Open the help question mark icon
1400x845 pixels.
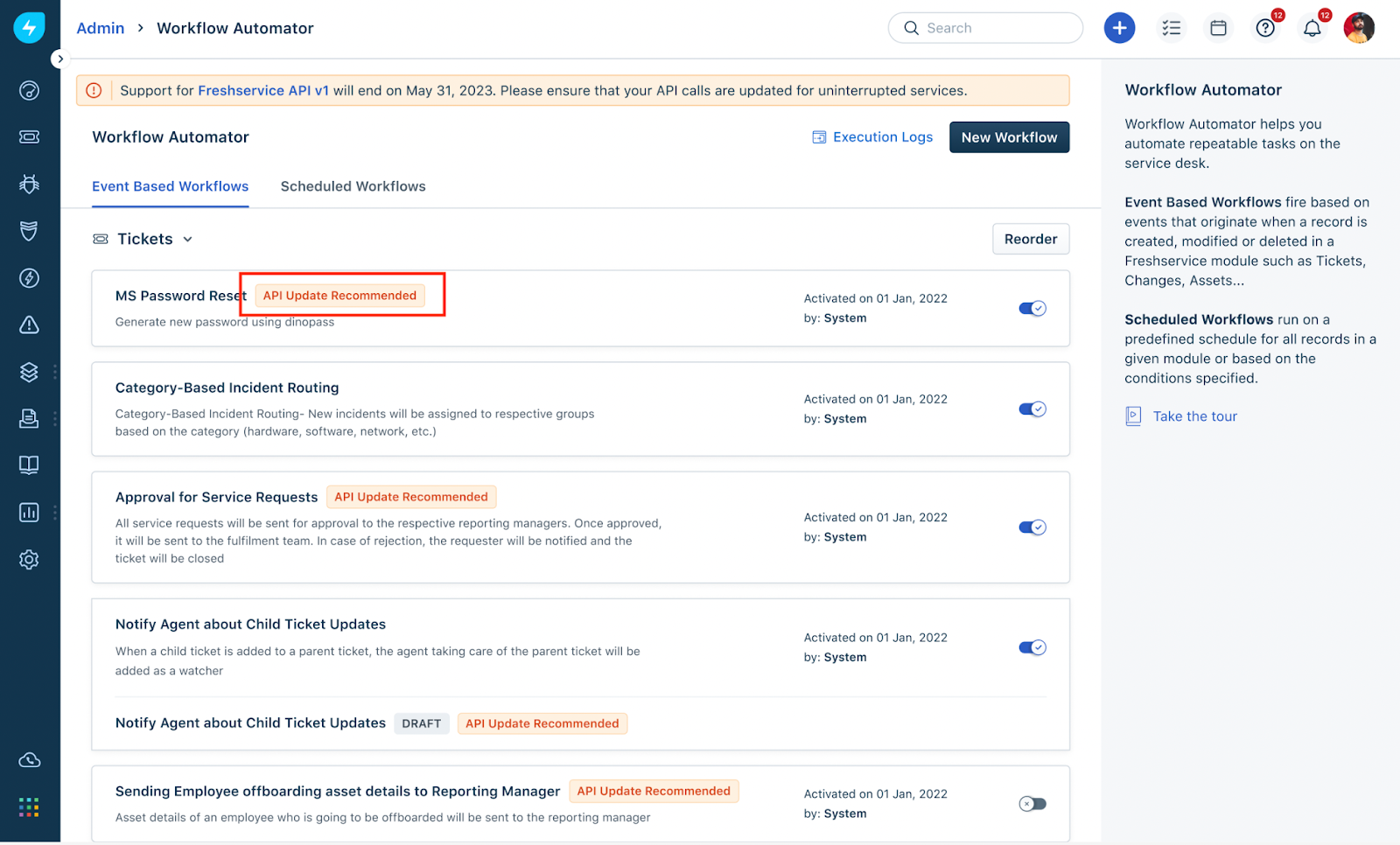pyautogui.click(x=1265, y=28)
